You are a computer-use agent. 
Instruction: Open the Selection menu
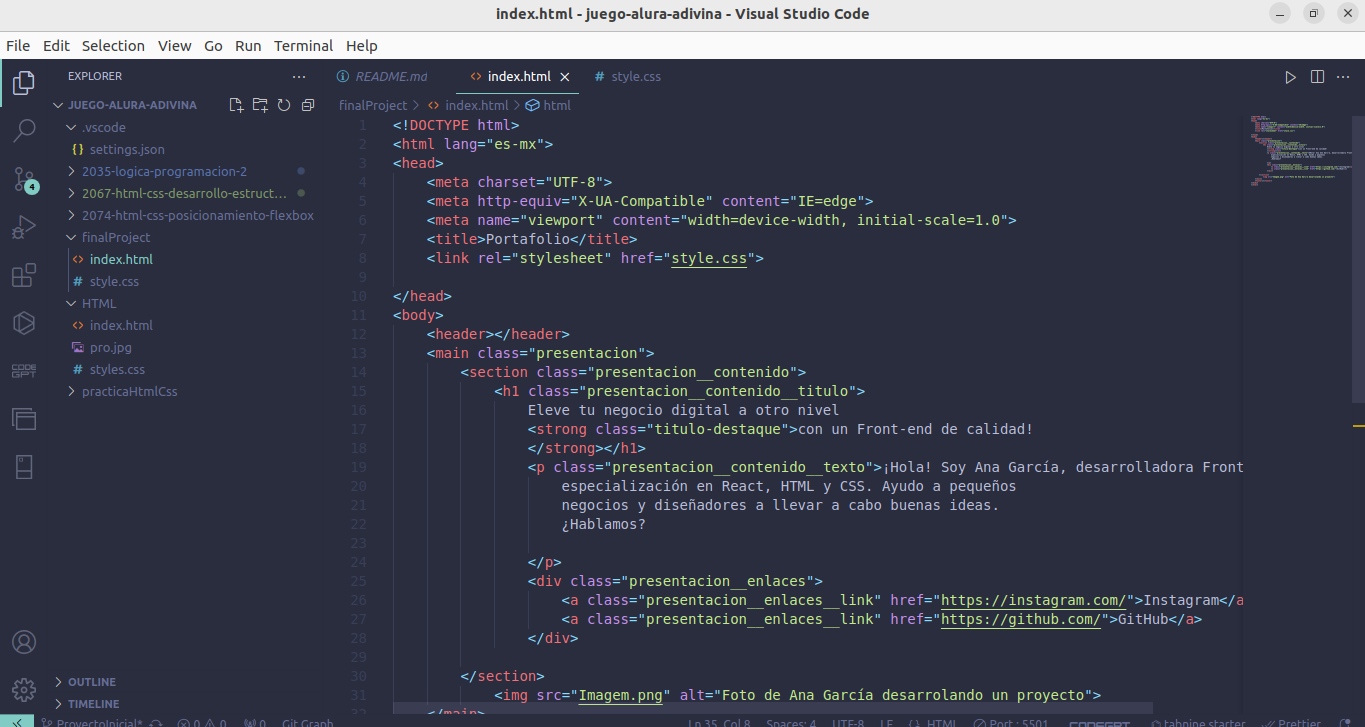tap(113, 46)
